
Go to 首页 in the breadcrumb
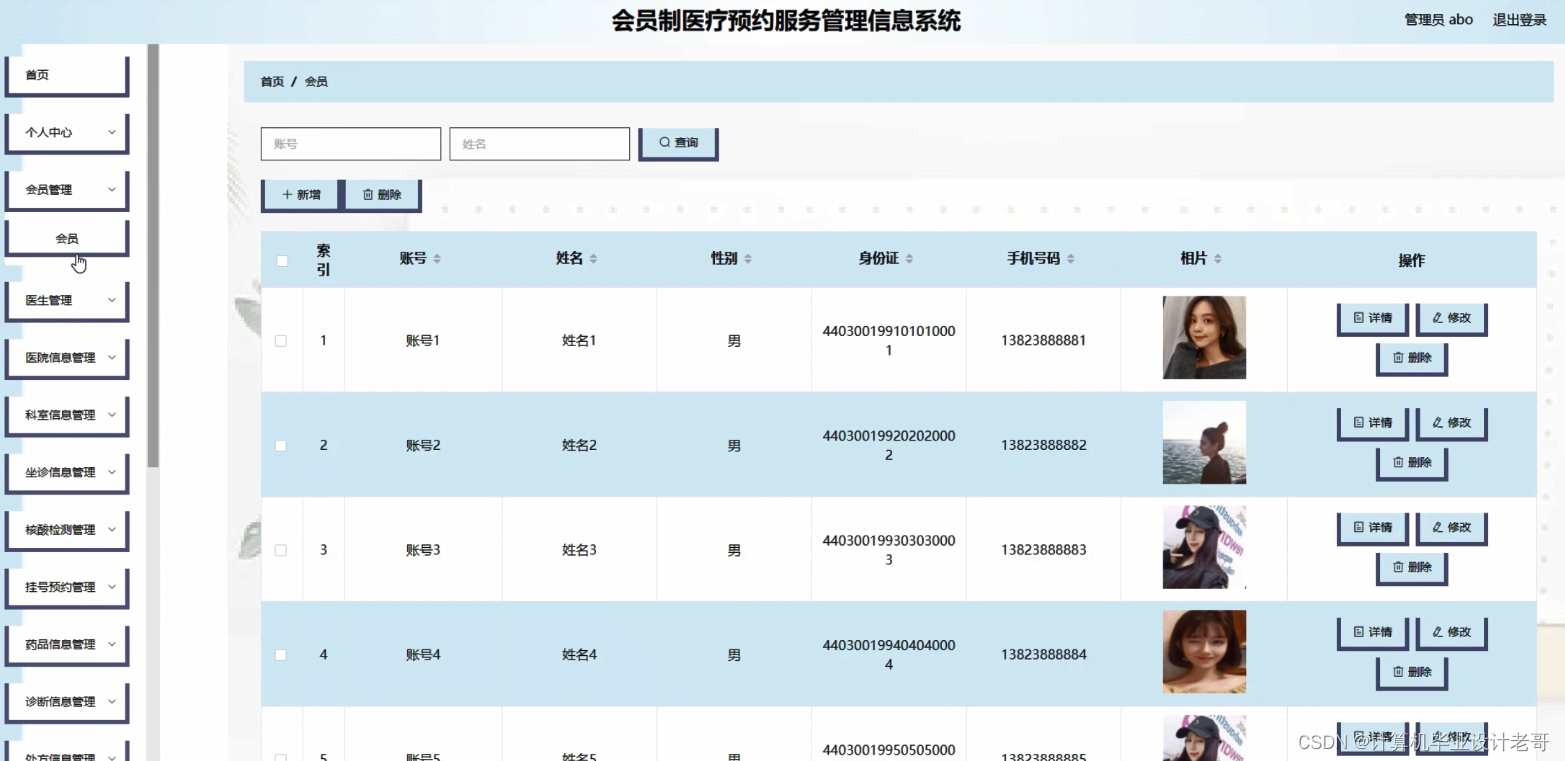tap(272, 82)
